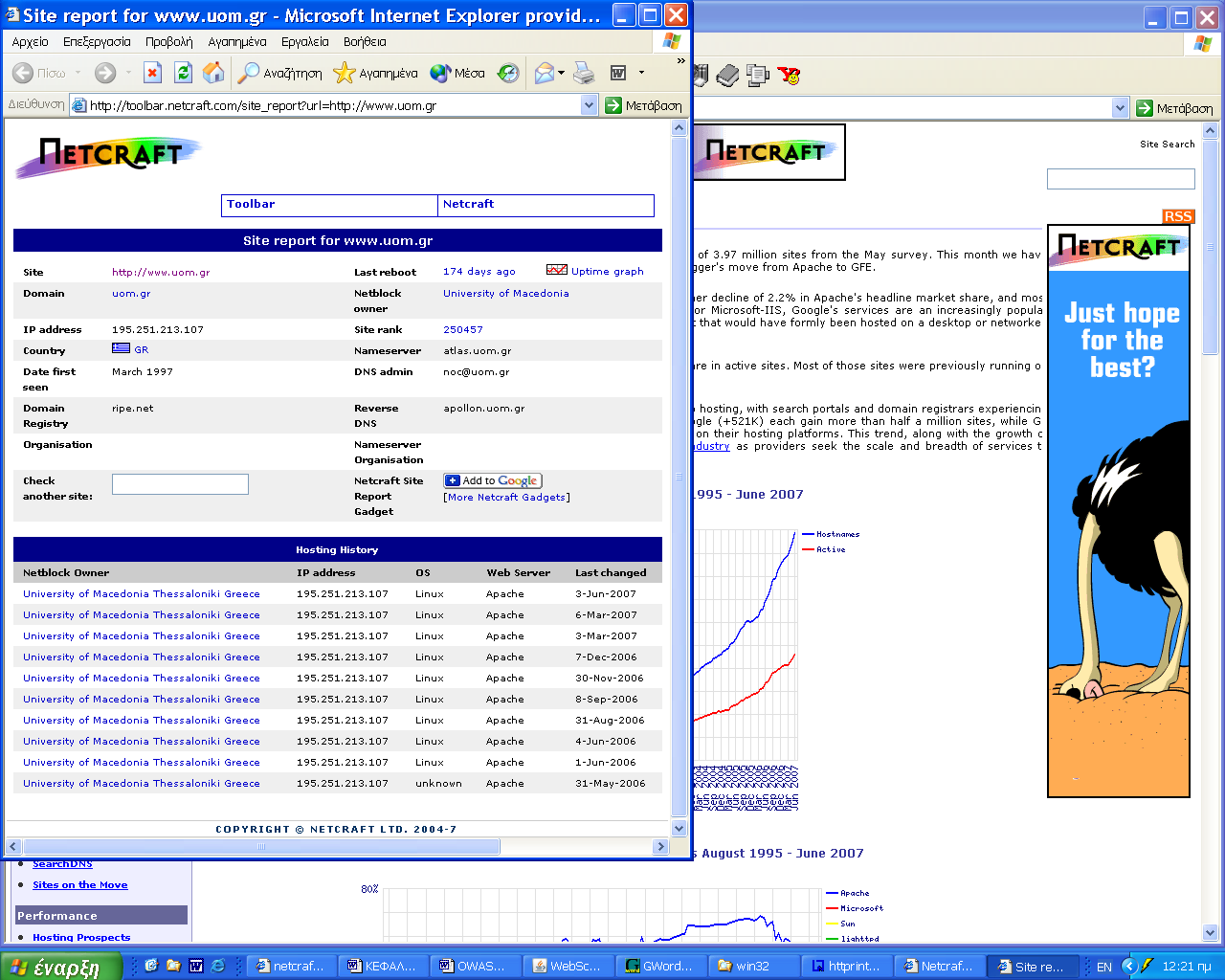Open the Προβολή (View) menu

click(168, 41)
